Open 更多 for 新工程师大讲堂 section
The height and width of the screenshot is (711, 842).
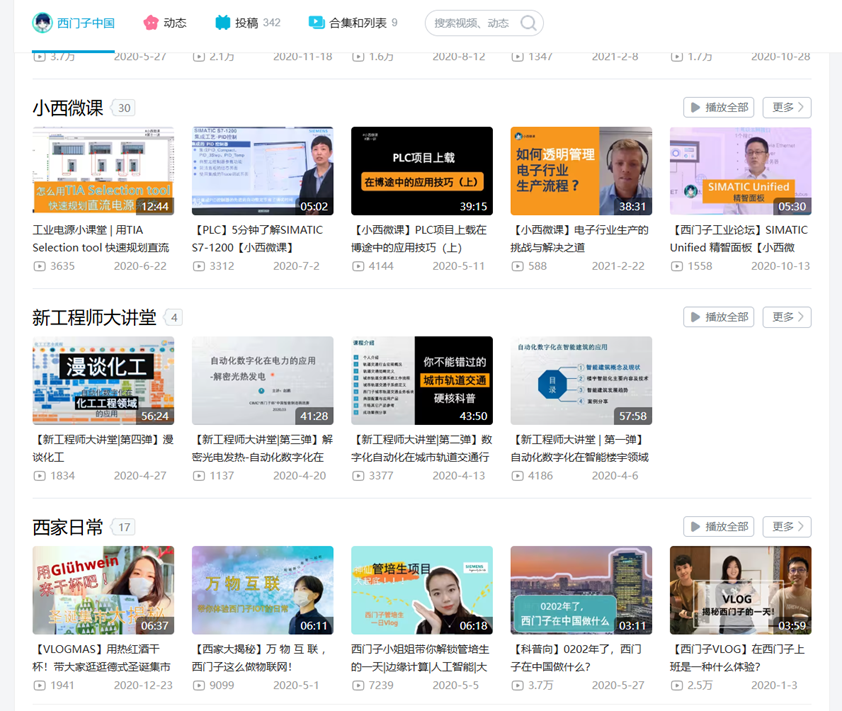click(x=788, y=317)
